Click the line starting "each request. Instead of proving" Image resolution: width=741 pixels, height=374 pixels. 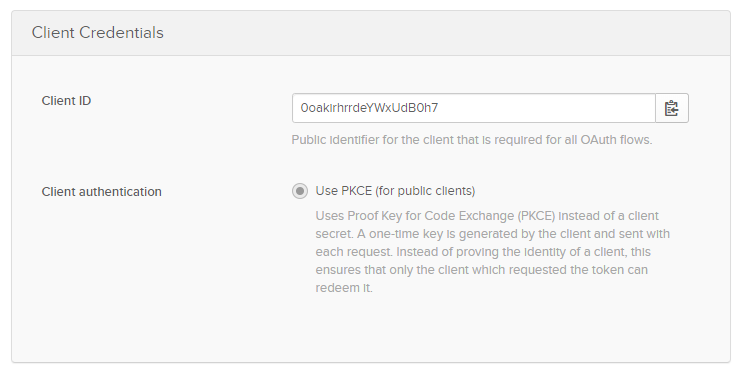483,252
